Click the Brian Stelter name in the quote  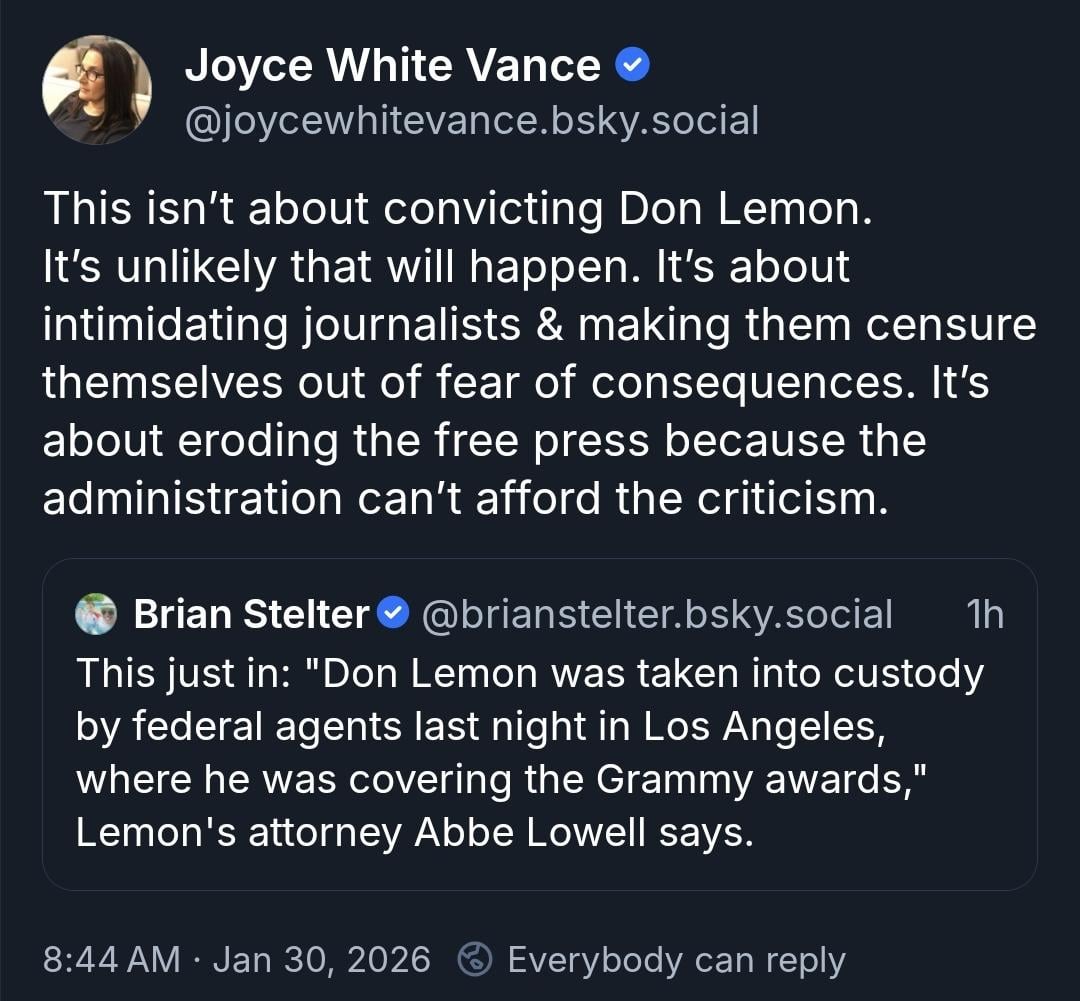[x=251, y=614]
